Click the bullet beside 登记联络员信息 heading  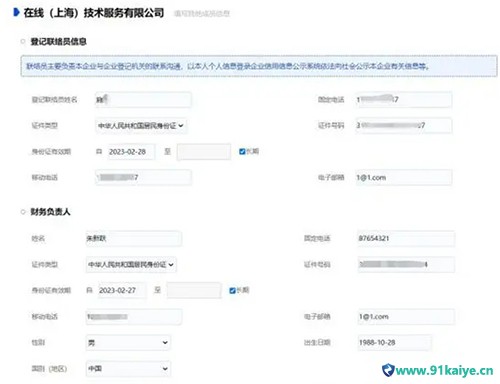23,41
